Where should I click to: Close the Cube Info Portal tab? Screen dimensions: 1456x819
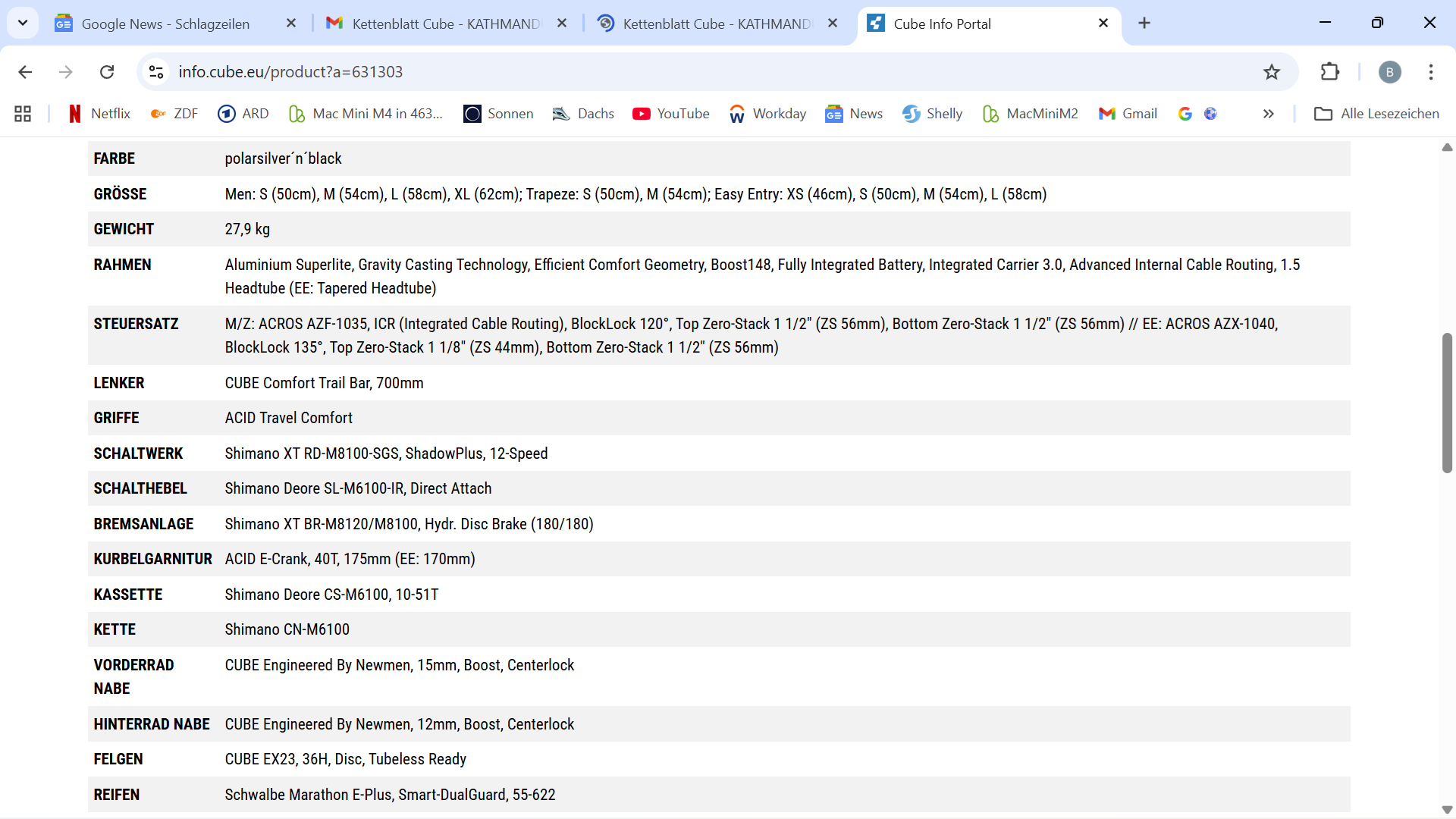[1103, 24]
